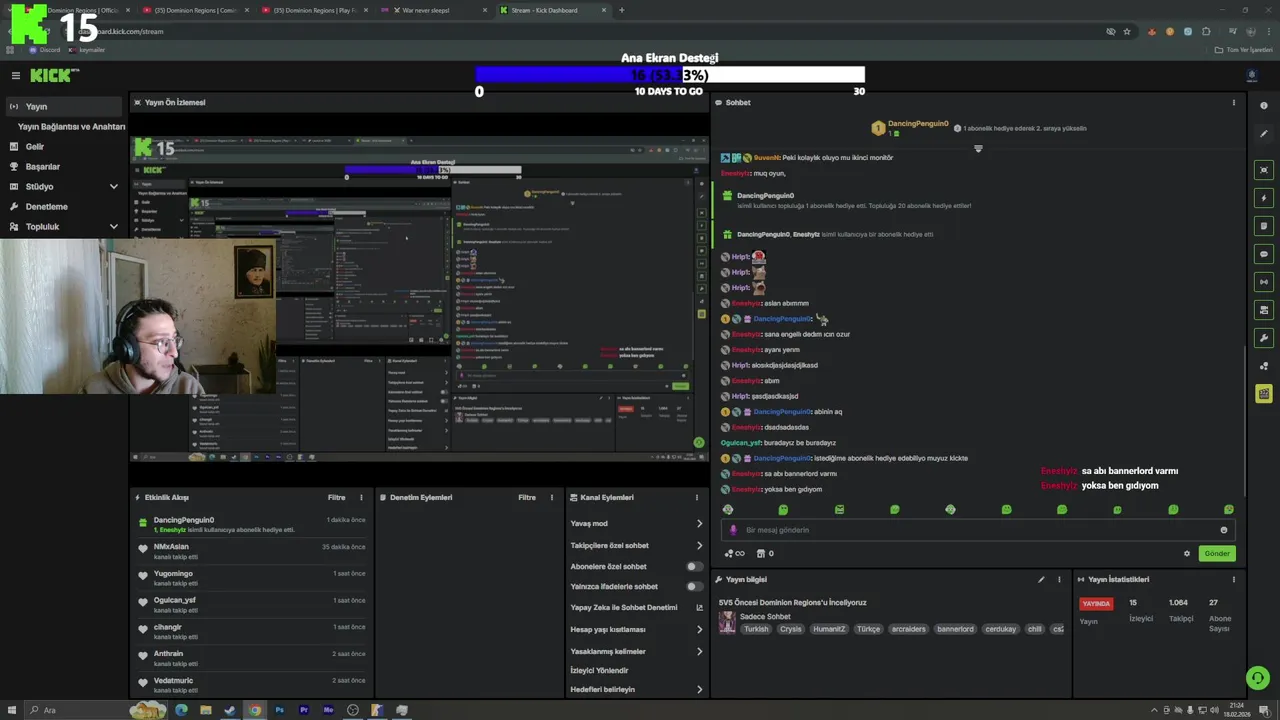This screenshot has width=1280, height=720.
Task: Click the lightning bolt icon in right rail
Action: point(1264,198)
